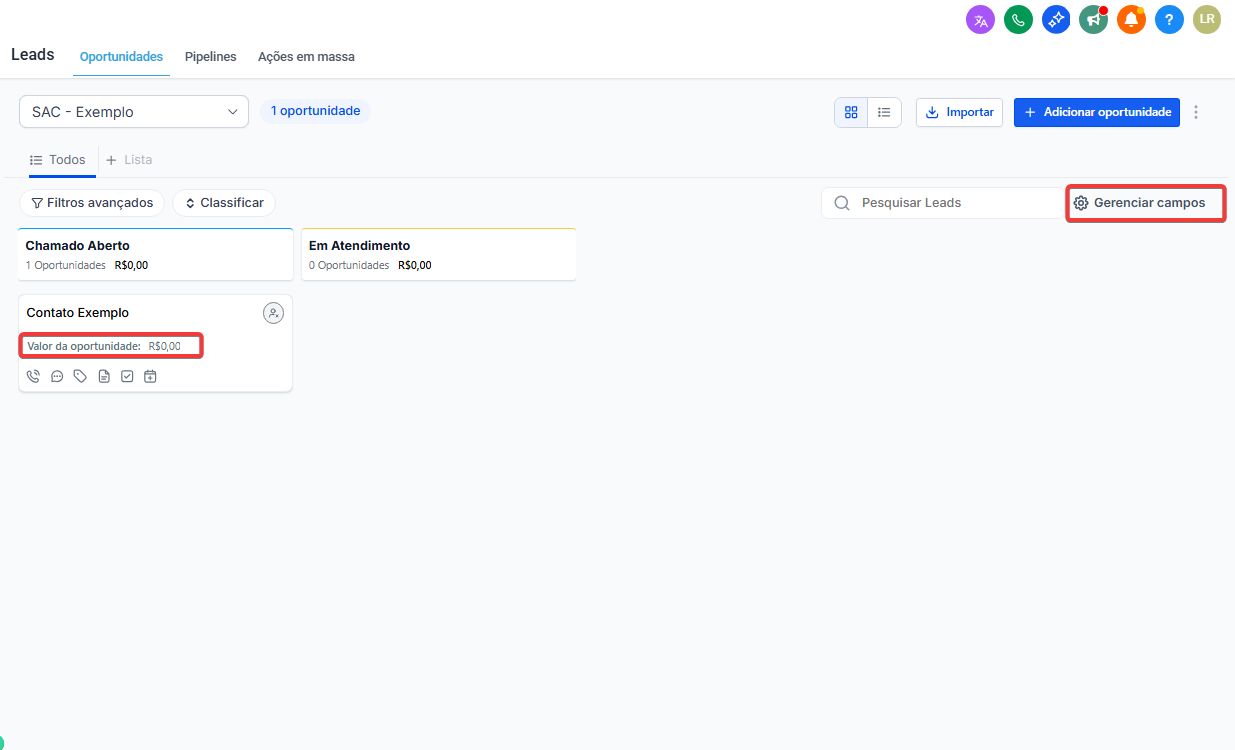Click the green phone dialer icon
1235x750 pixels.
tap(1018, 20)
